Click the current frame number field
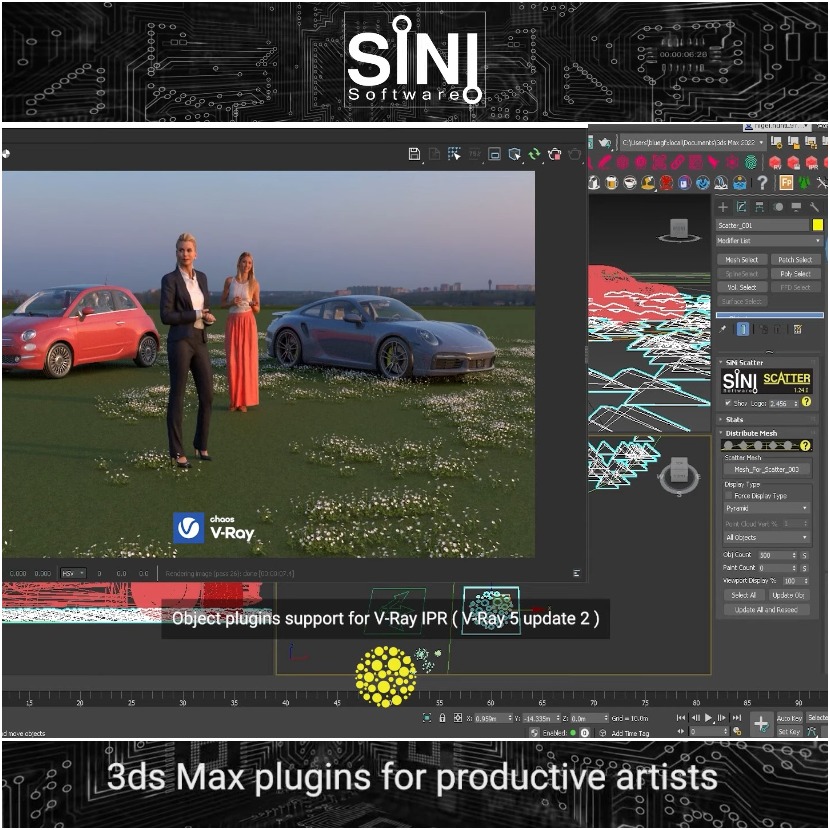Image resolution: width=830 pixels, height=830 pixels. tap(707, 731)
